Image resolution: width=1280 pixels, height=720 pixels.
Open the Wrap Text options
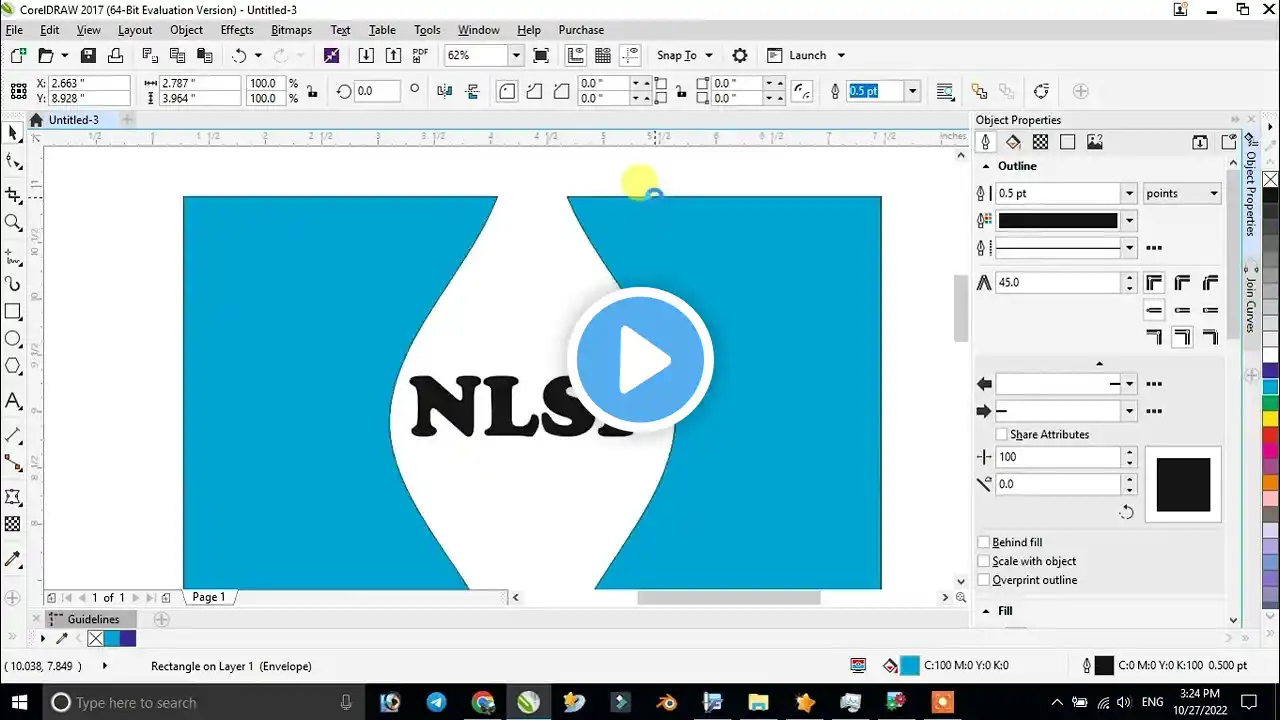coord(945,91)
